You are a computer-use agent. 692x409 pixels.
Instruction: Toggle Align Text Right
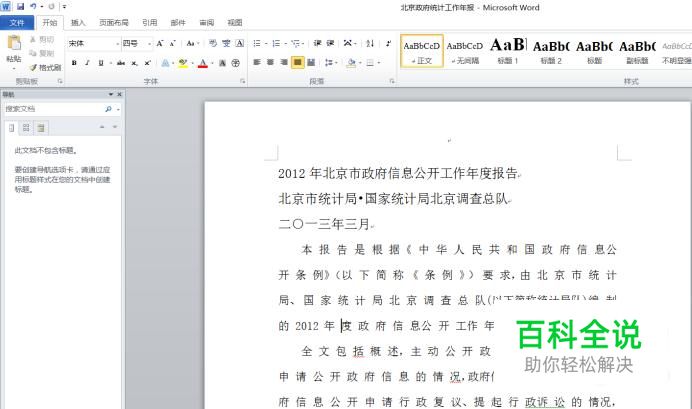coord(284,62)
